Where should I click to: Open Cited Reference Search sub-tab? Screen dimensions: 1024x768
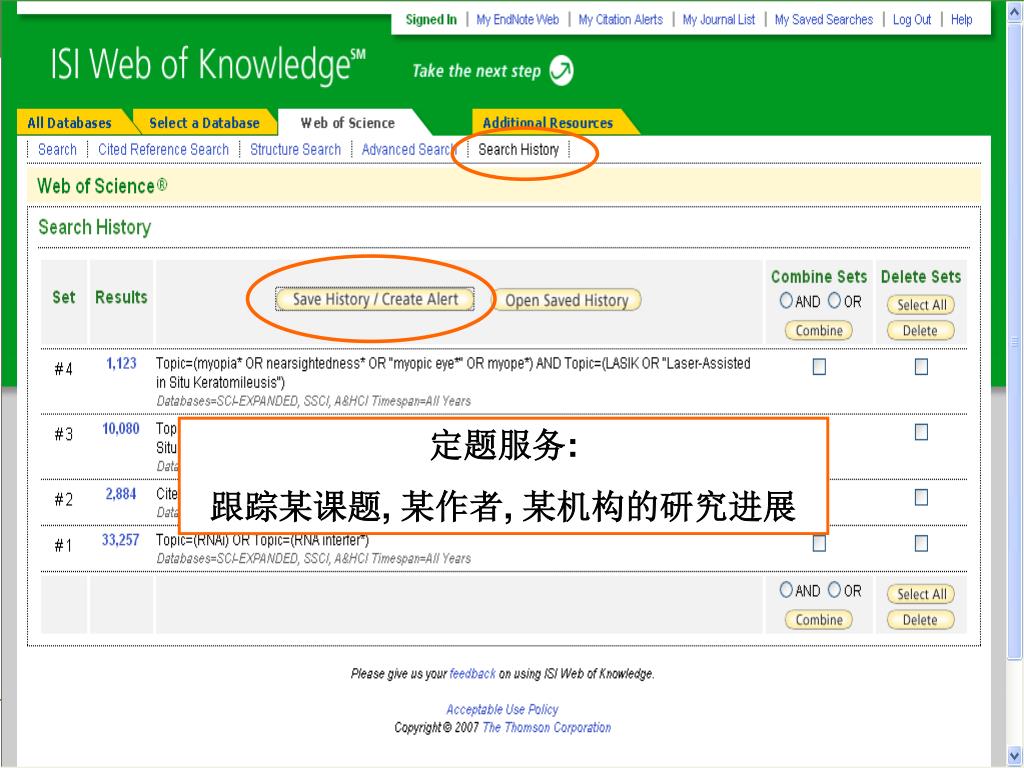tap(163, 150)
